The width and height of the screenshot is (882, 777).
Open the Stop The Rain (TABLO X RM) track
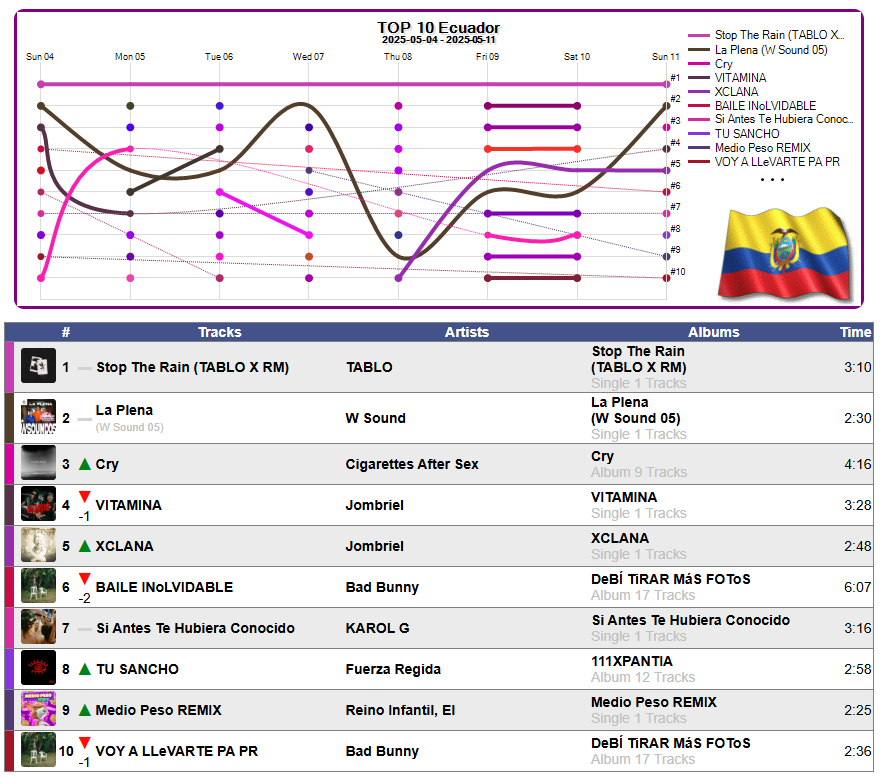192,367
